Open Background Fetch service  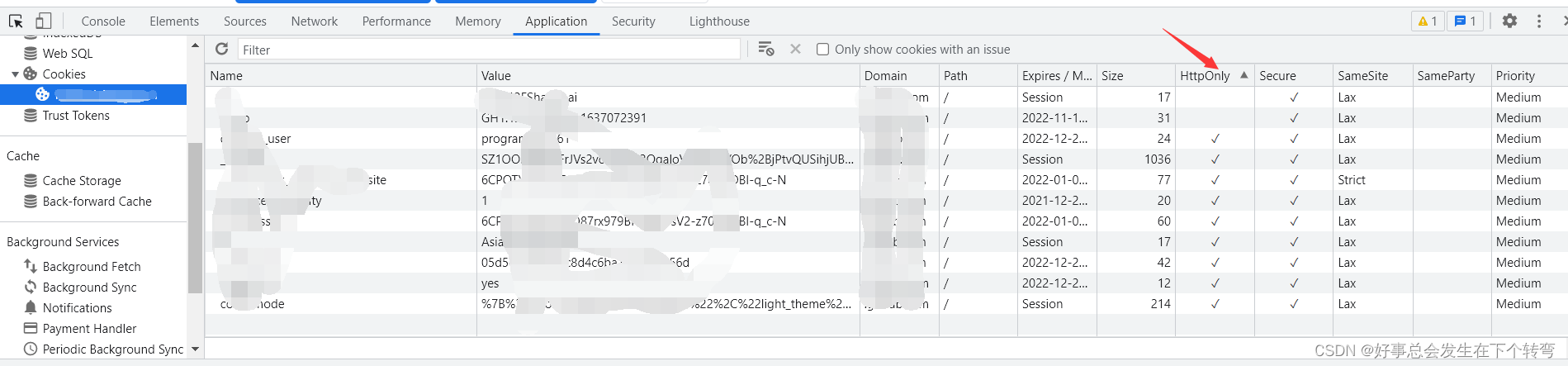click(92, 266)
